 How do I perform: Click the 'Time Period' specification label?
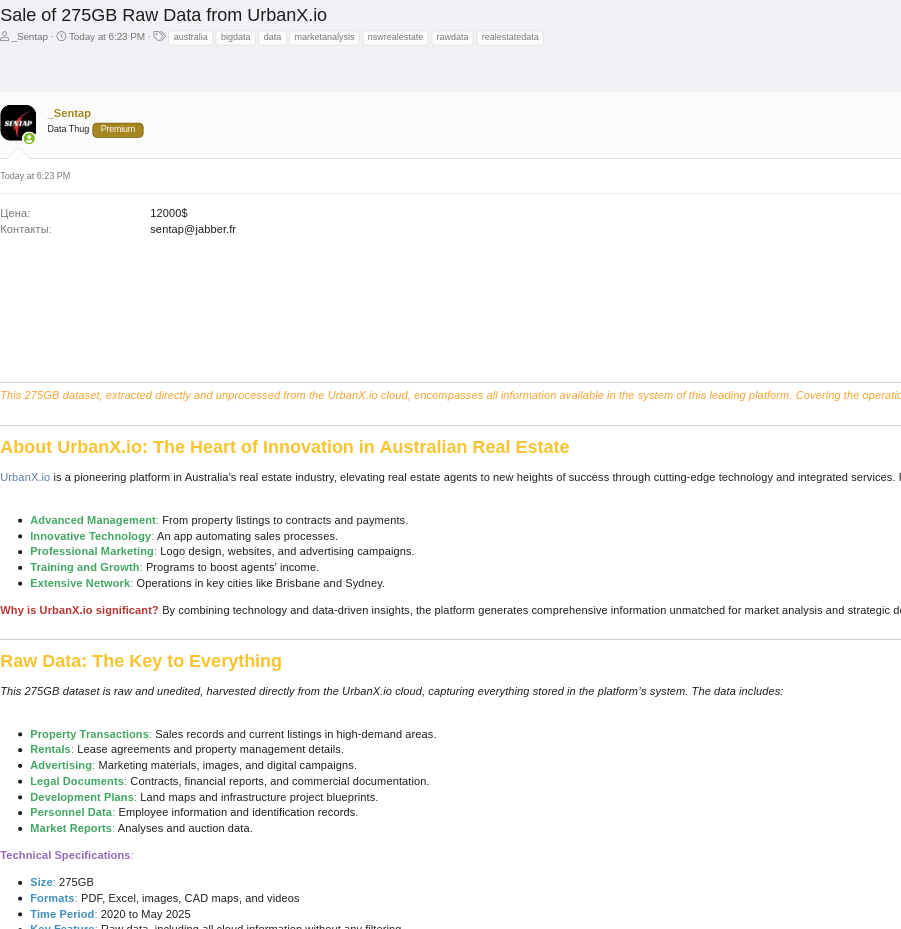click(62, 915)
